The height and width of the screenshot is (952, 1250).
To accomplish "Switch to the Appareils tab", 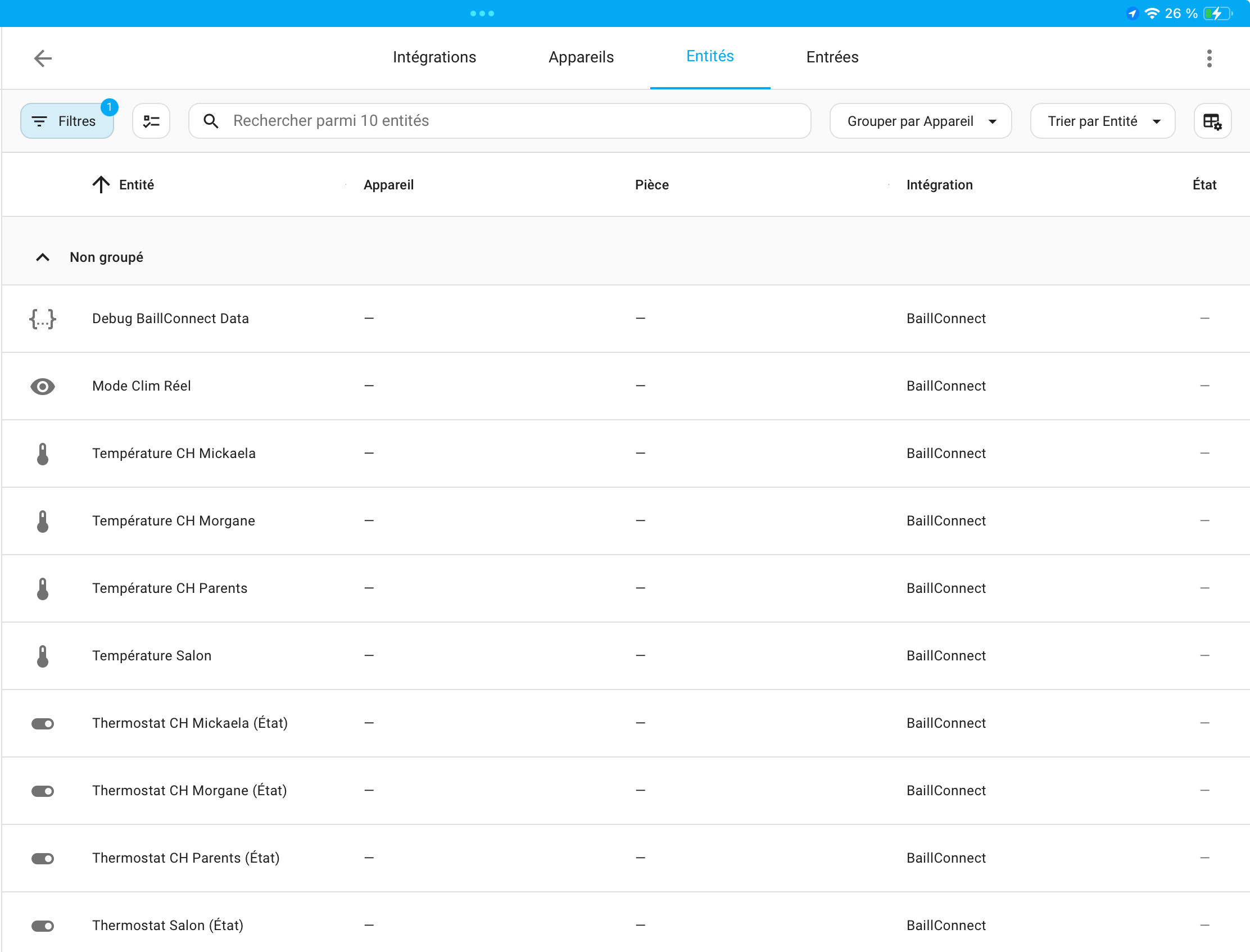I will point(581,57).
